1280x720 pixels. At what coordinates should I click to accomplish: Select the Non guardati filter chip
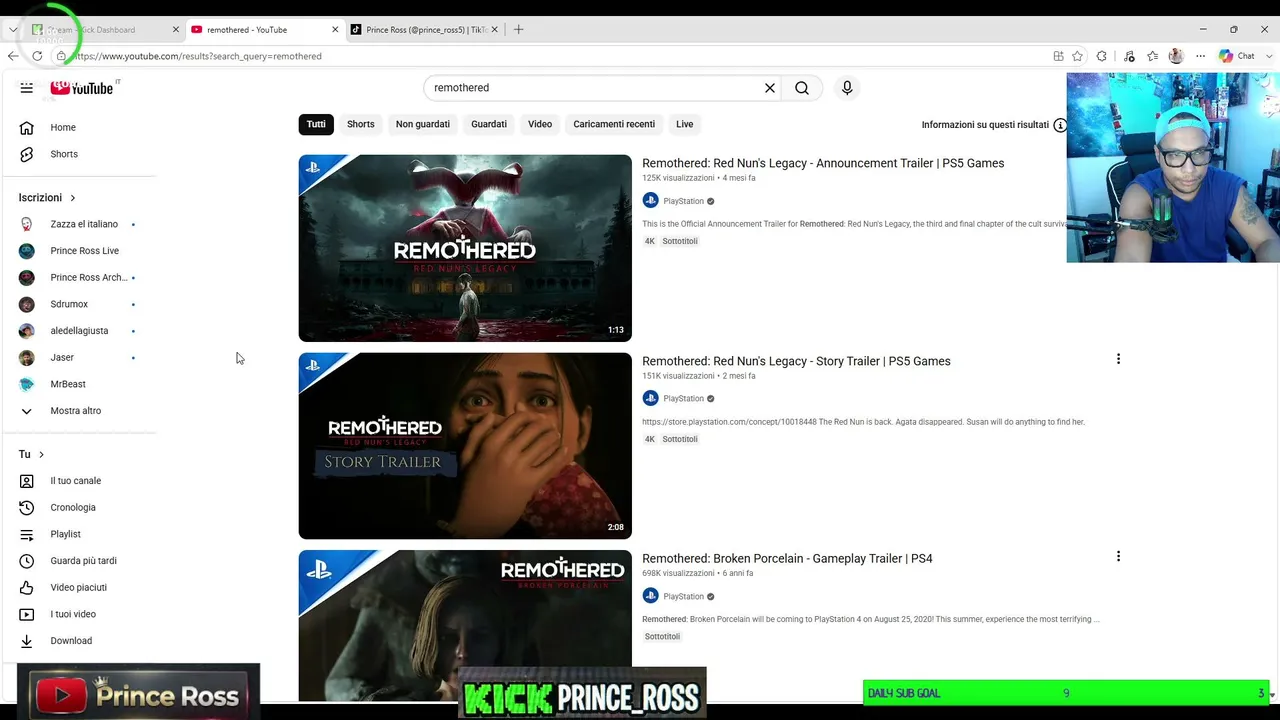[x=423, y=124]
